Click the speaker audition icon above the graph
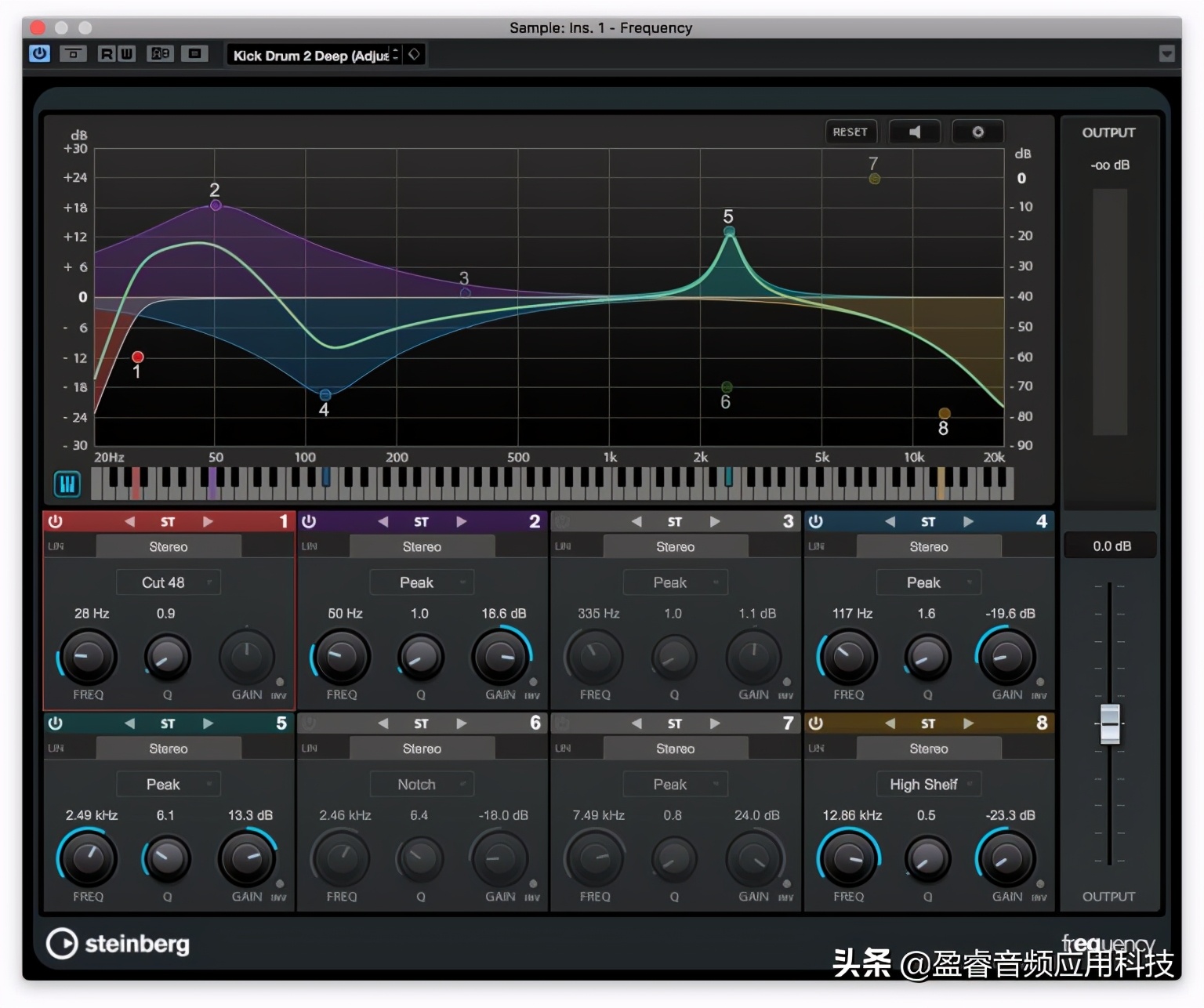This screenshot has width=1204, height=1008. tap(914, 131)
